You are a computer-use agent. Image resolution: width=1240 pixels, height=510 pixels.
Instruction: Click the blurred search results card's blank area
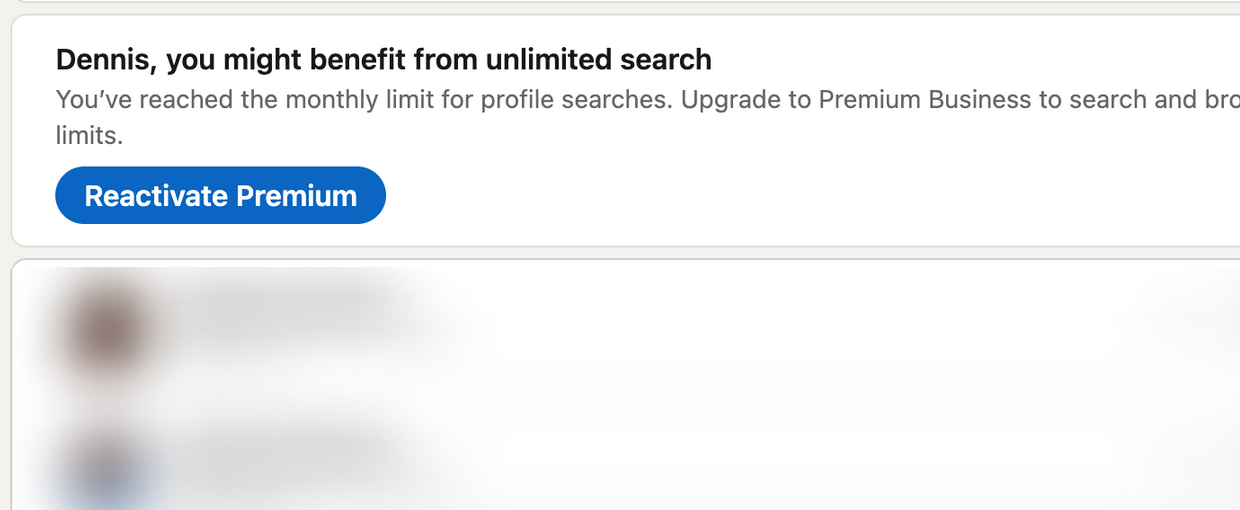pyautogui.click(x=800, y=400)
